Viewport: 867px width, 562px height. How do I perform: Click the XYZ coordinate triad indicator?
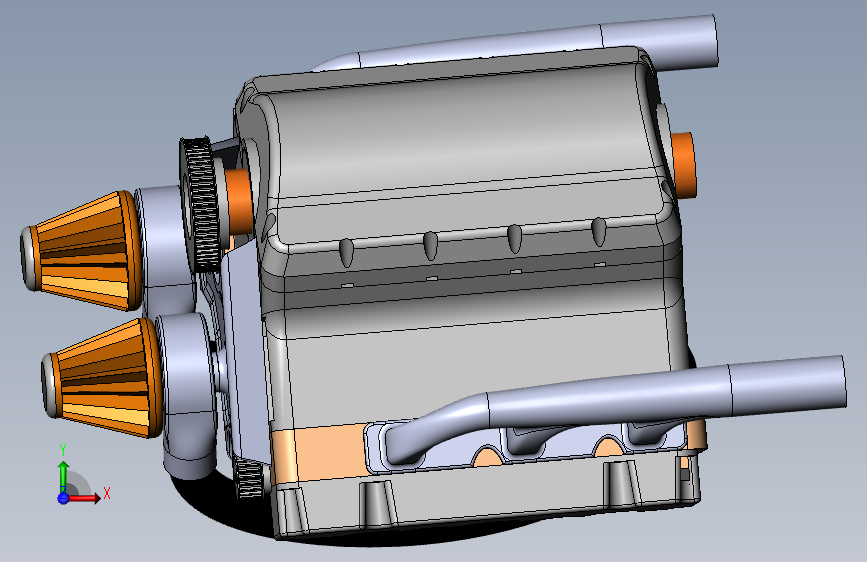83,475
